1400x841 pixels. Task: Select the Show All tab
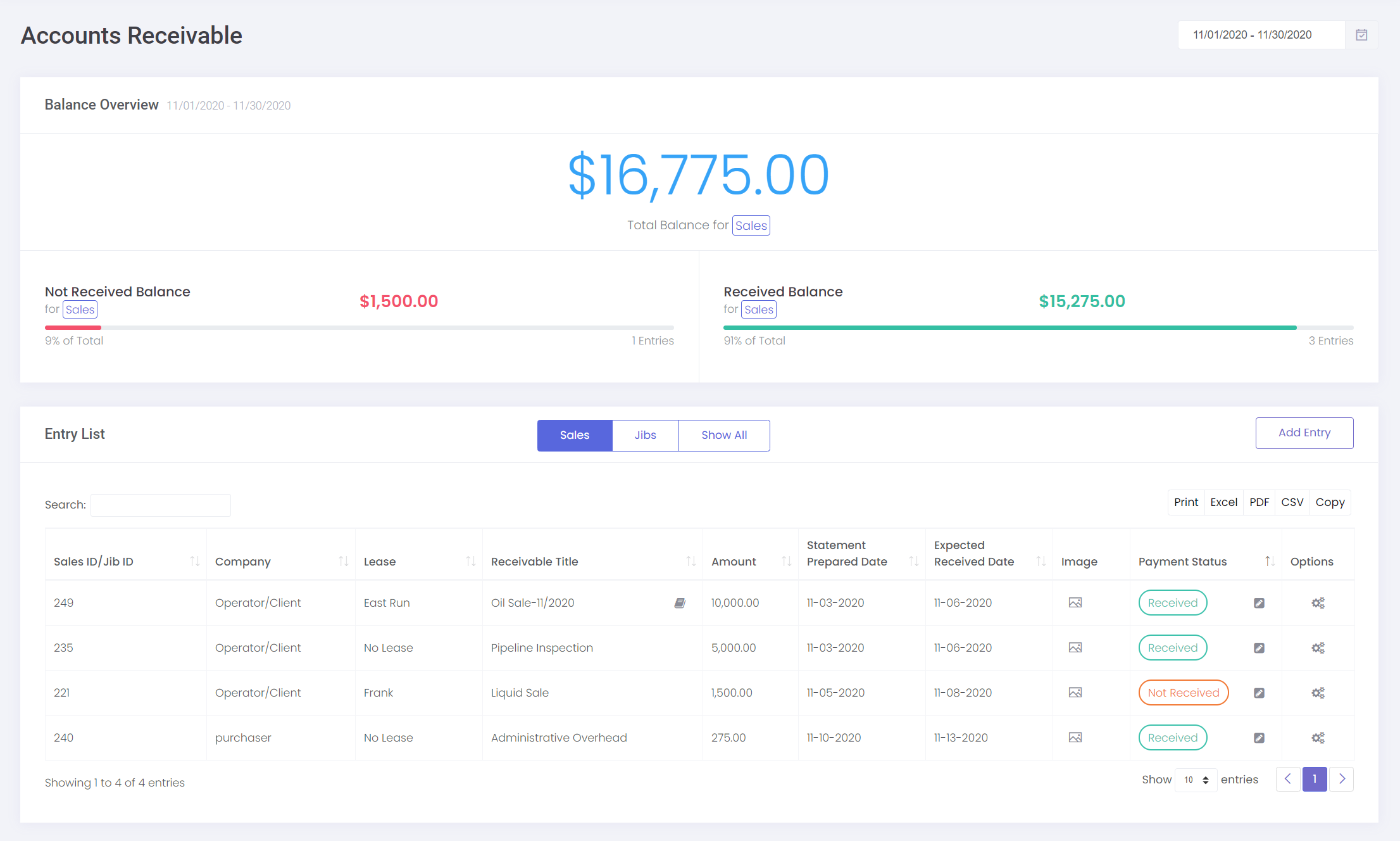(x=723, y=435)
